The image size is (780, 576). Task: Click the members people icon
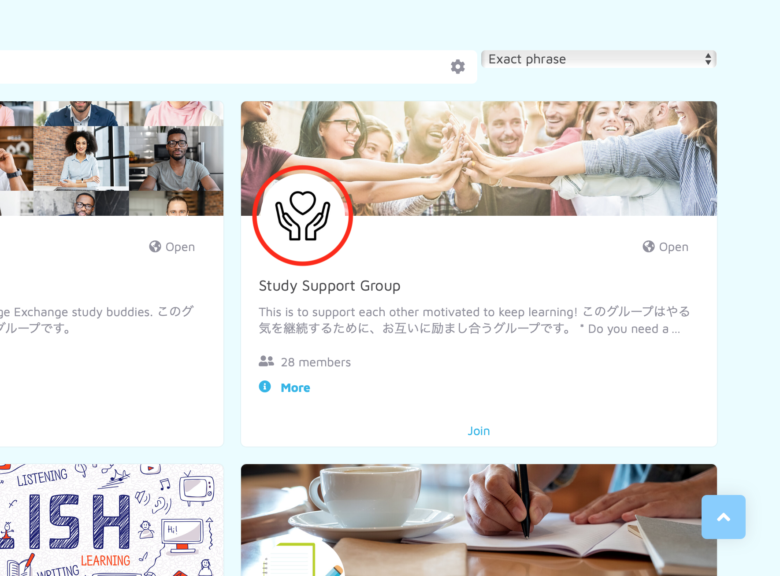coord(266,362)
